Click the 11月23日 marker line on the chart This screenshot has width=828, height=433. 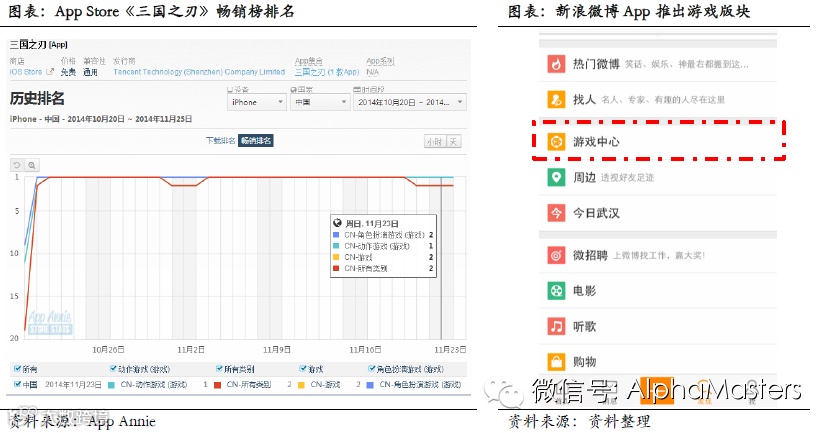pyautogui.click(x=441, y=258)
